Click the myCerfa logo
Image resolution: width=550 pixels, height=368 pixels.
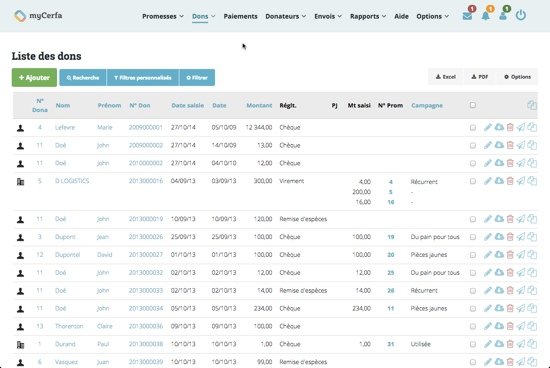tap(38, 16)
